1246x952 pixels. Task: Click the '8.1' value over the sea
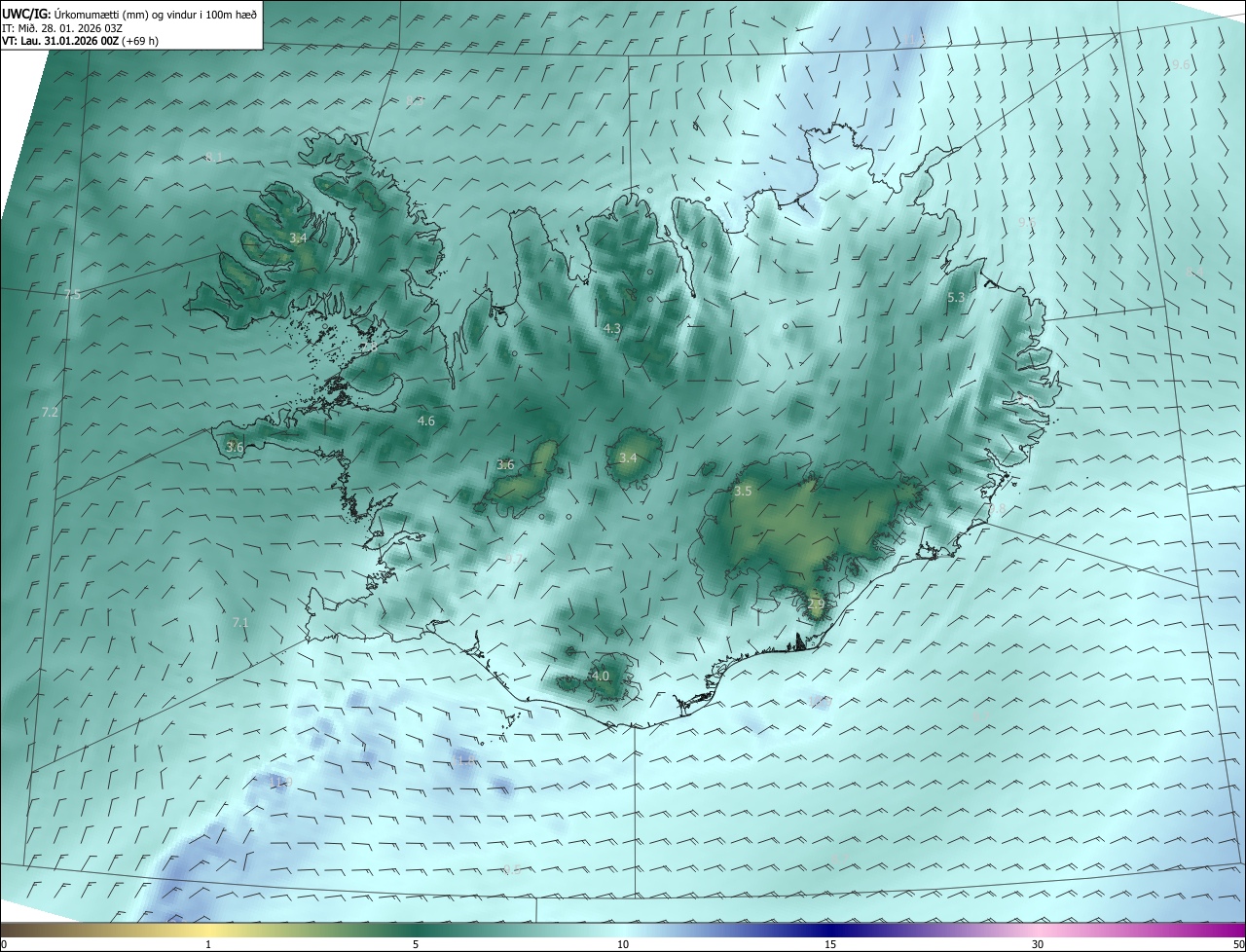pyautogui.click(x=215, y=157)
